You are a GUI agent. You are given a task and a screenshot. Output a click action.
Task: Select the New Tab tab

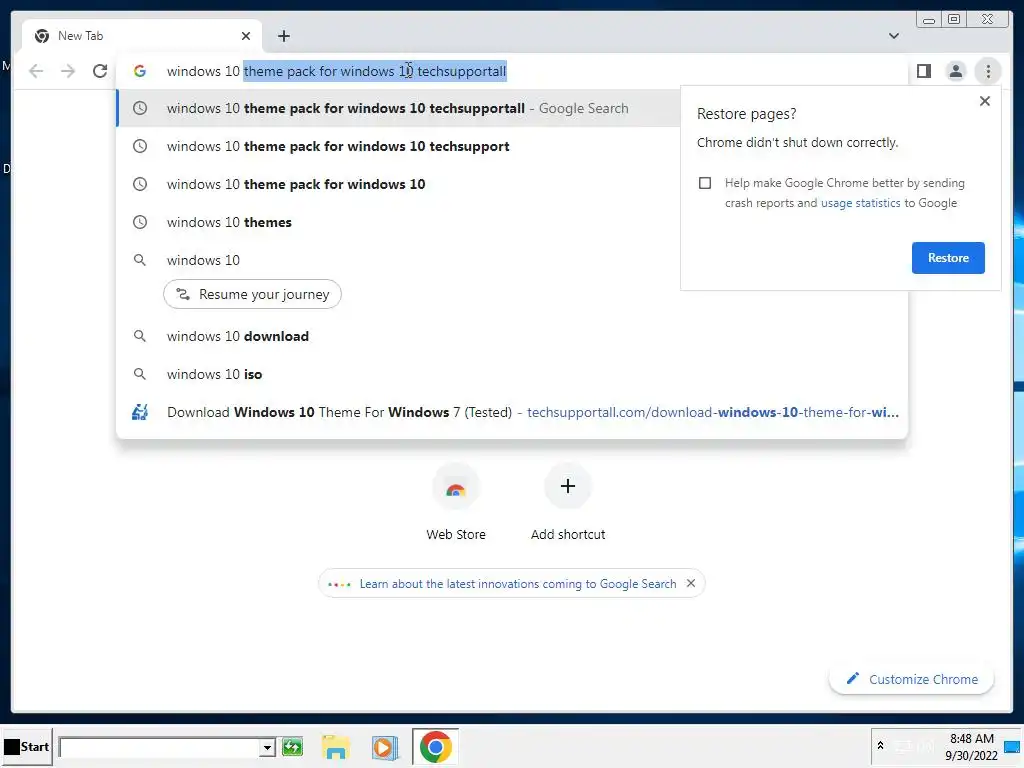click(x=142, y=36)
